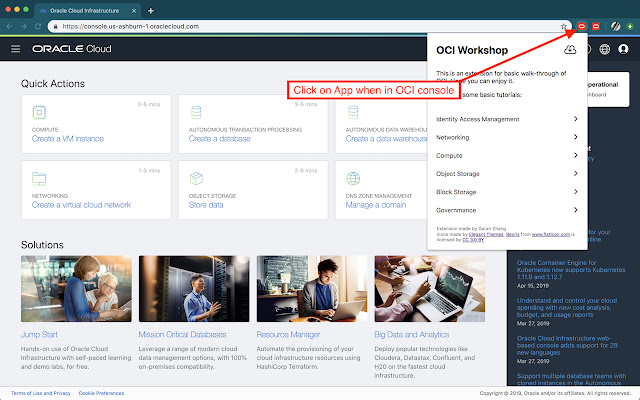The height and width of the screenshot is (400, 640).
Task: Click the Create a virtual cloud network link
Action: click(81, 205)
